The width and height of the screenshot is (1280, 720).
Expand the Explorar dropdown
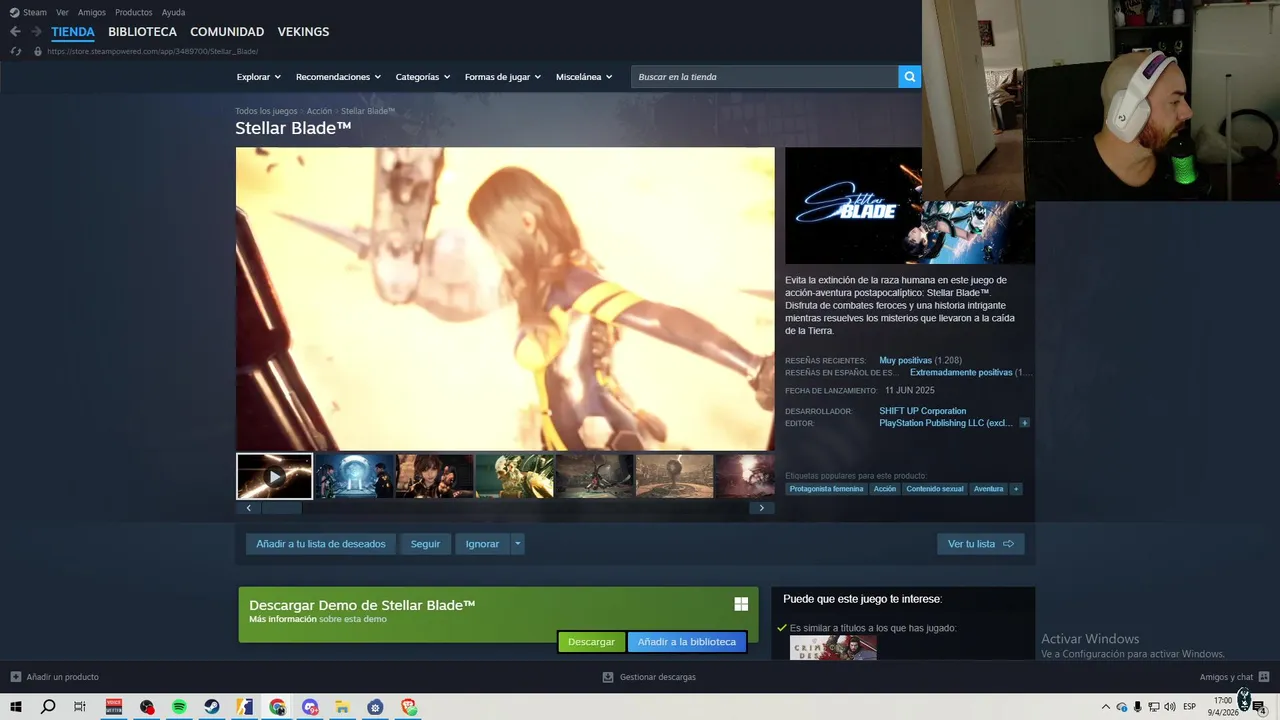click(x=258, y=77)
